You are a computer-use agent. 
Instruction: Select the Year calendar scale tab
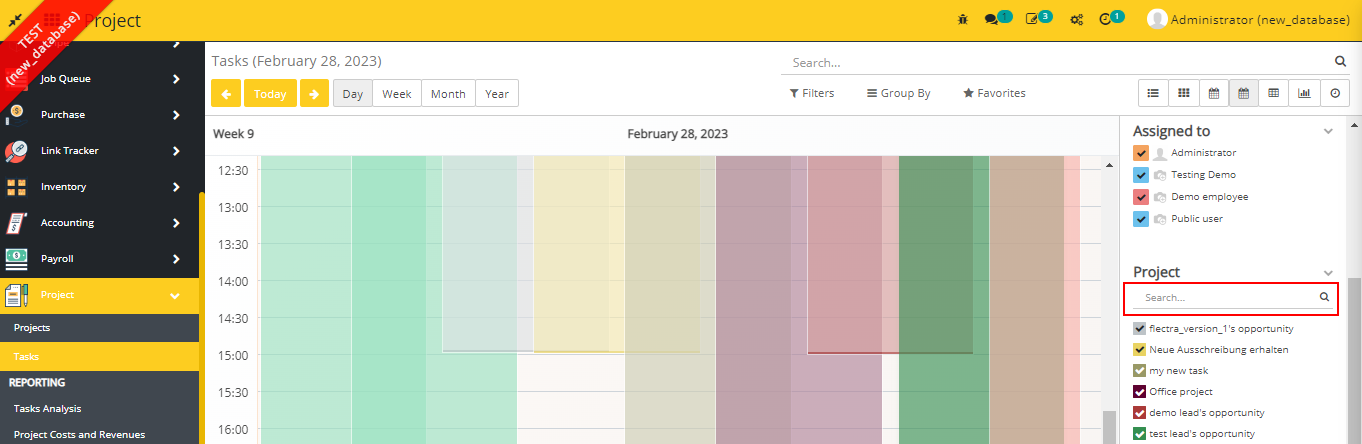point(497,93)
